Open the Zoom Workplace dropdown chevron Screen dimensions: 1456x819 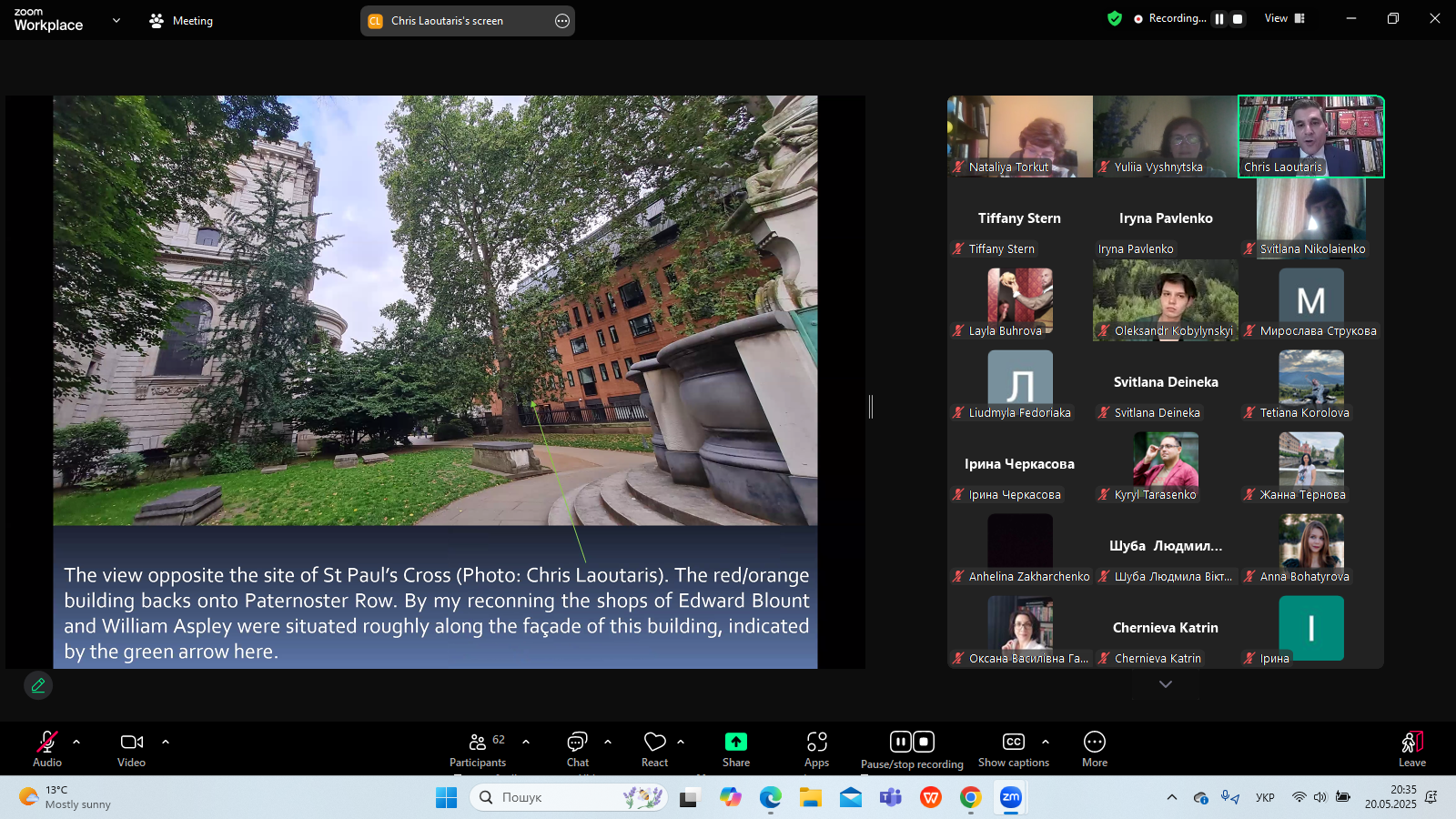click(x=116, y=20)
